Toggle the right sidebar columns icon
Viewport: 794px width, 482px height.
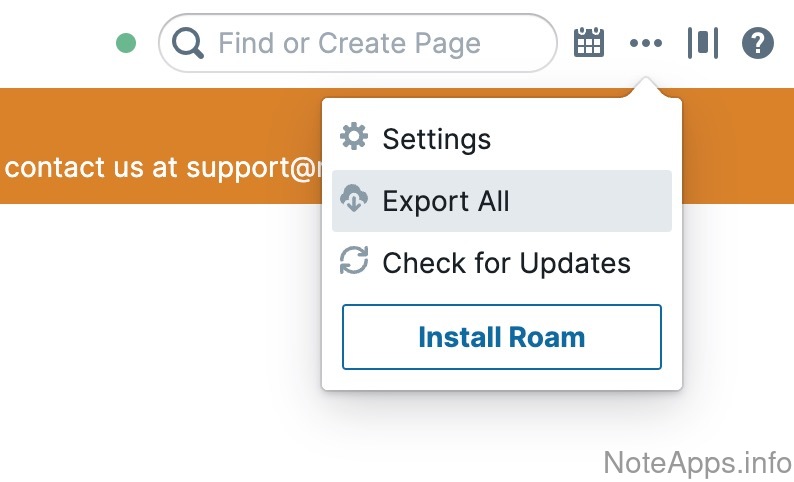[x=703, y=43]
